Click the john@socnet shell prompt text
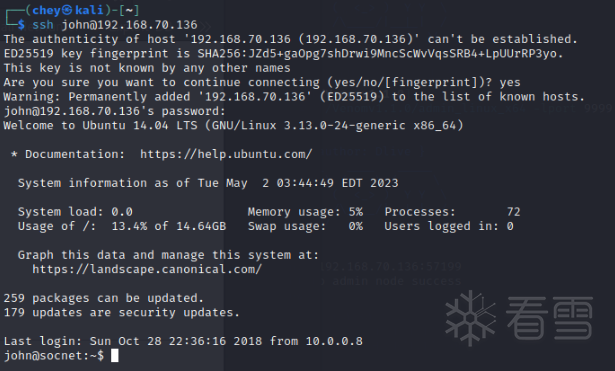Screen dimensions: 615x371 54,356
